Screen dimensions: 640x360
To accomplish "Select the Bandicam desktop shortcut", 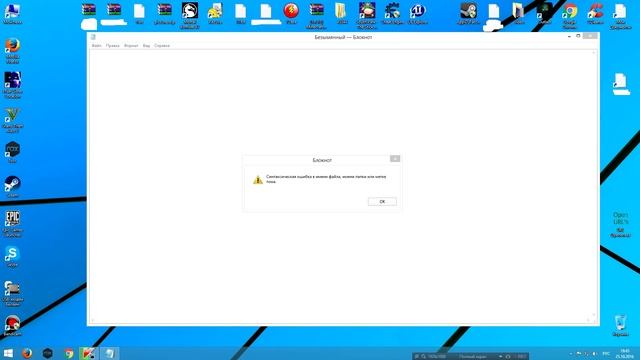I will [12, 325].
